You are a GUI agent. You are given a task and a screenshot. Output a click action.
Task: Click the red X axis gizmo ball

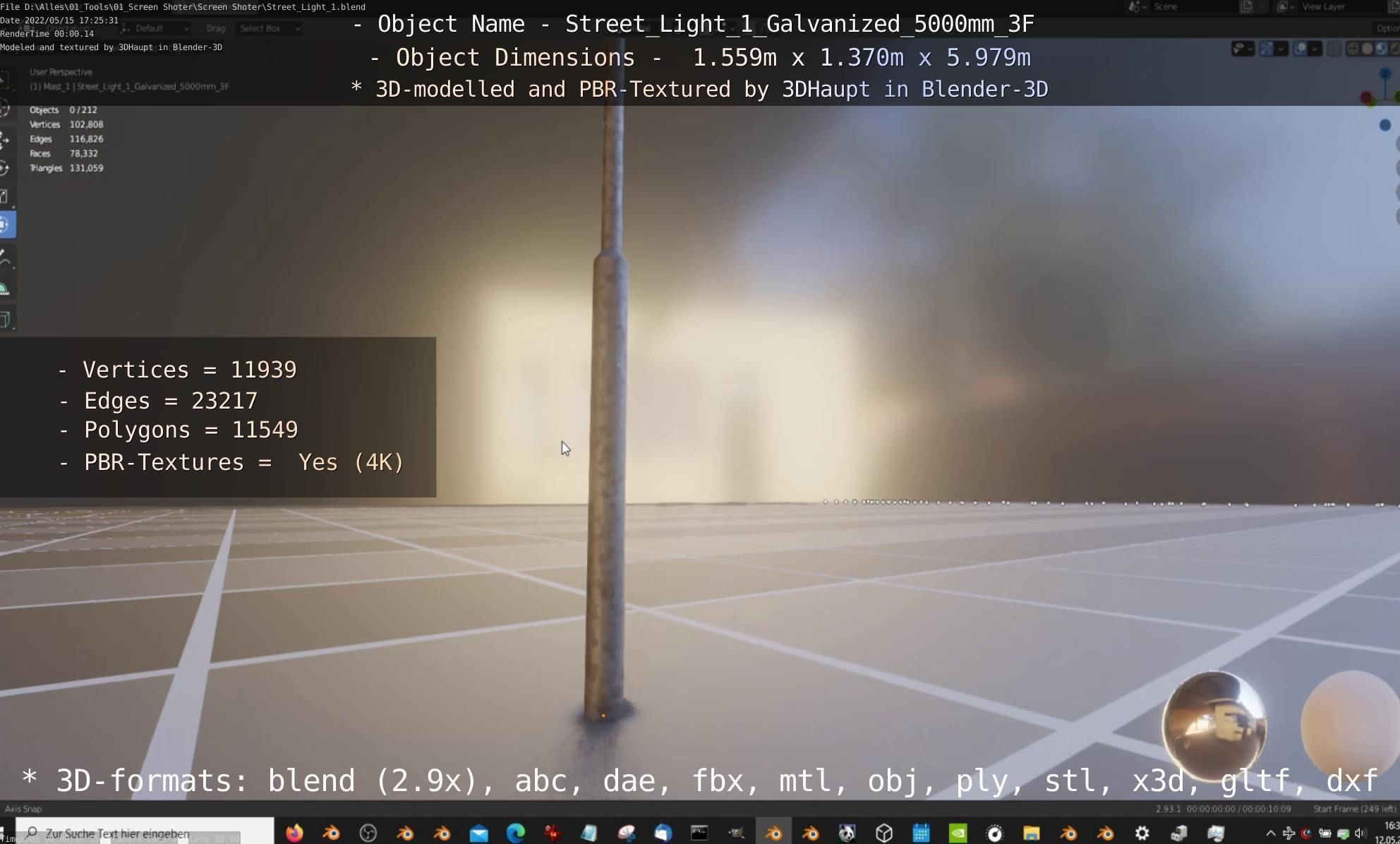point(1367,97)
